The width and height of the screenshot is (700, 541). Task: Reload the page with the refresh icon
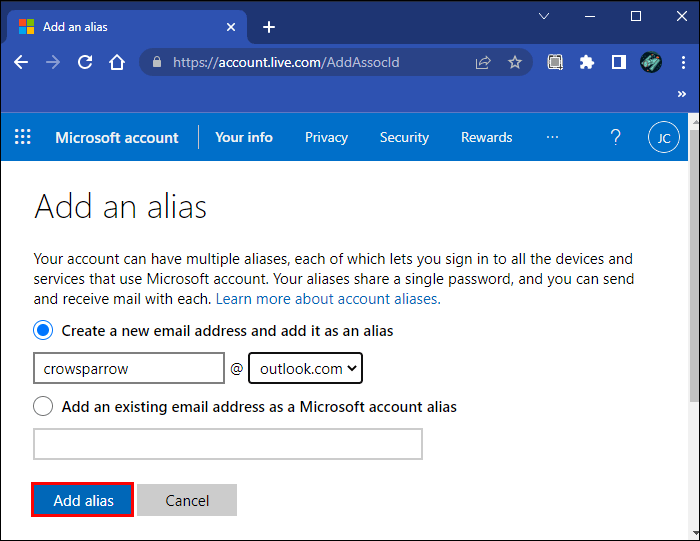click(x=85, y=62)
